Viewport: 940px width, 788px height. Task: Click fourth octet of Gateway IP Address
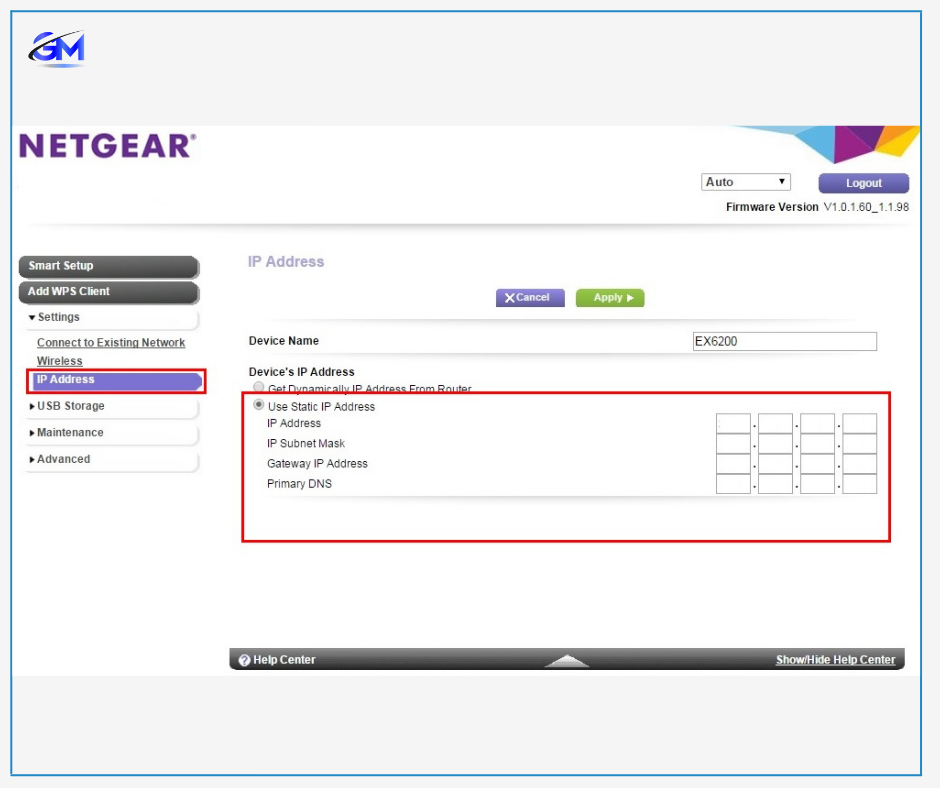pyautogui.click(x=859, y=464)
